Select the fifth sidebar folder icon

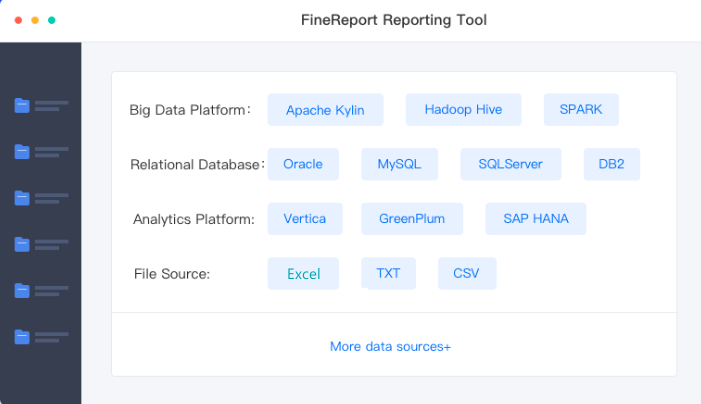(22, 290)
